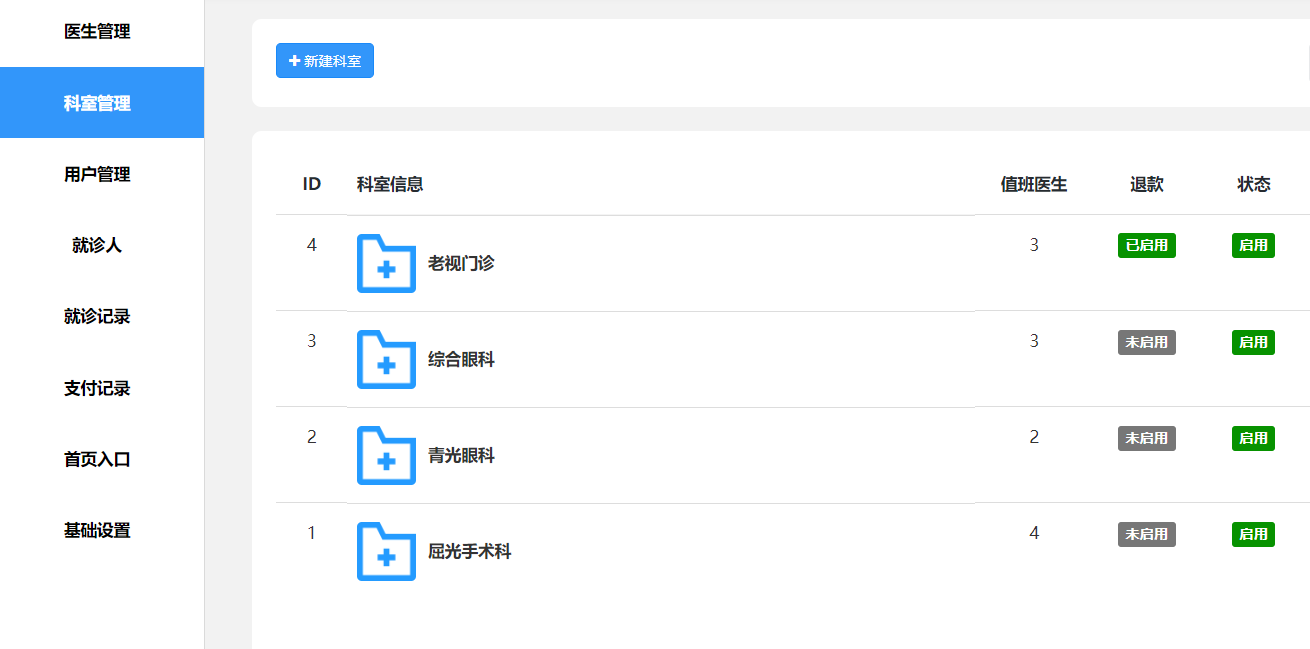Open 支付记录 in the sidebar

pos(97,388)
